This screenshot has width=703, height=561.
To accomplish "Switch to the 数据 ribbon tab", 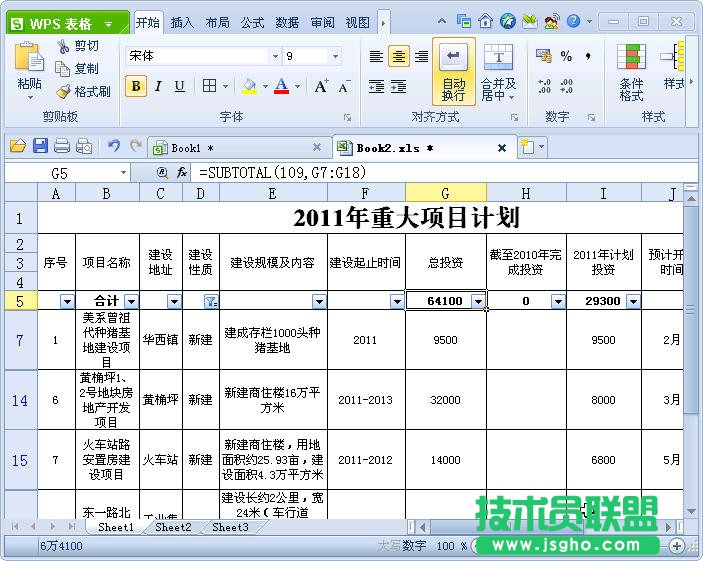I will coord(287,22).
